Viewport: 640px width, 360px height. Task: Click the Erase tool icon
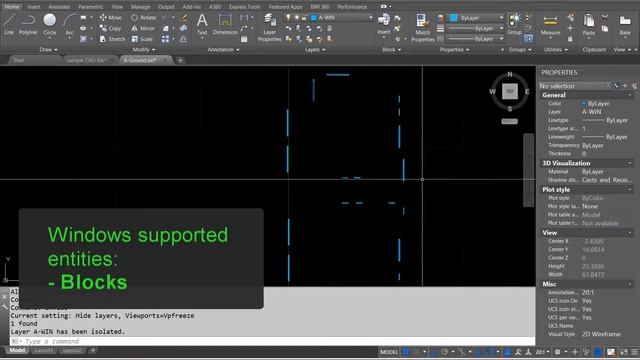183,18
